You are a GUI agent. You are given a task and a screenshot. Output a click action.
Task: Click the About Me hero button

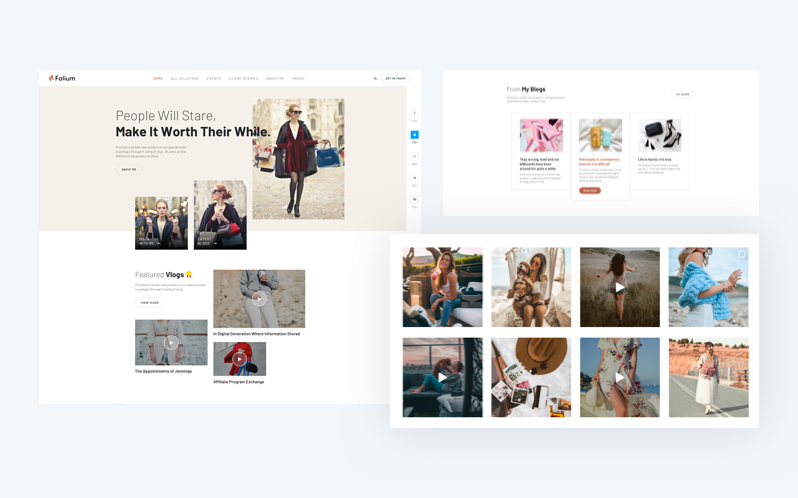pos(129,170)
